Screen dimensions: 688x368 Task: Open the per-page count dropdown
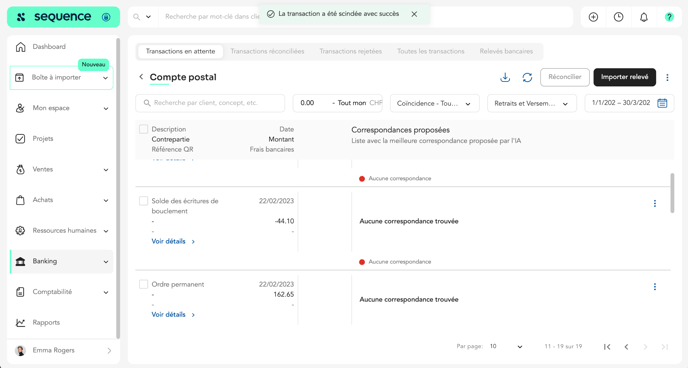tap(506, 347)
